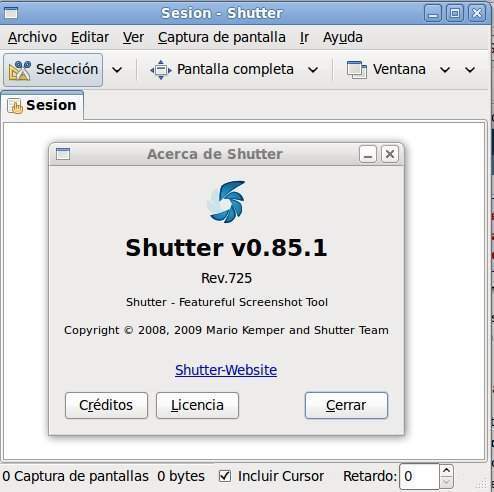The height and width of the screenshot is (492, 494).
Task: Open the Shutter-Website link
Action: point(226,370)
